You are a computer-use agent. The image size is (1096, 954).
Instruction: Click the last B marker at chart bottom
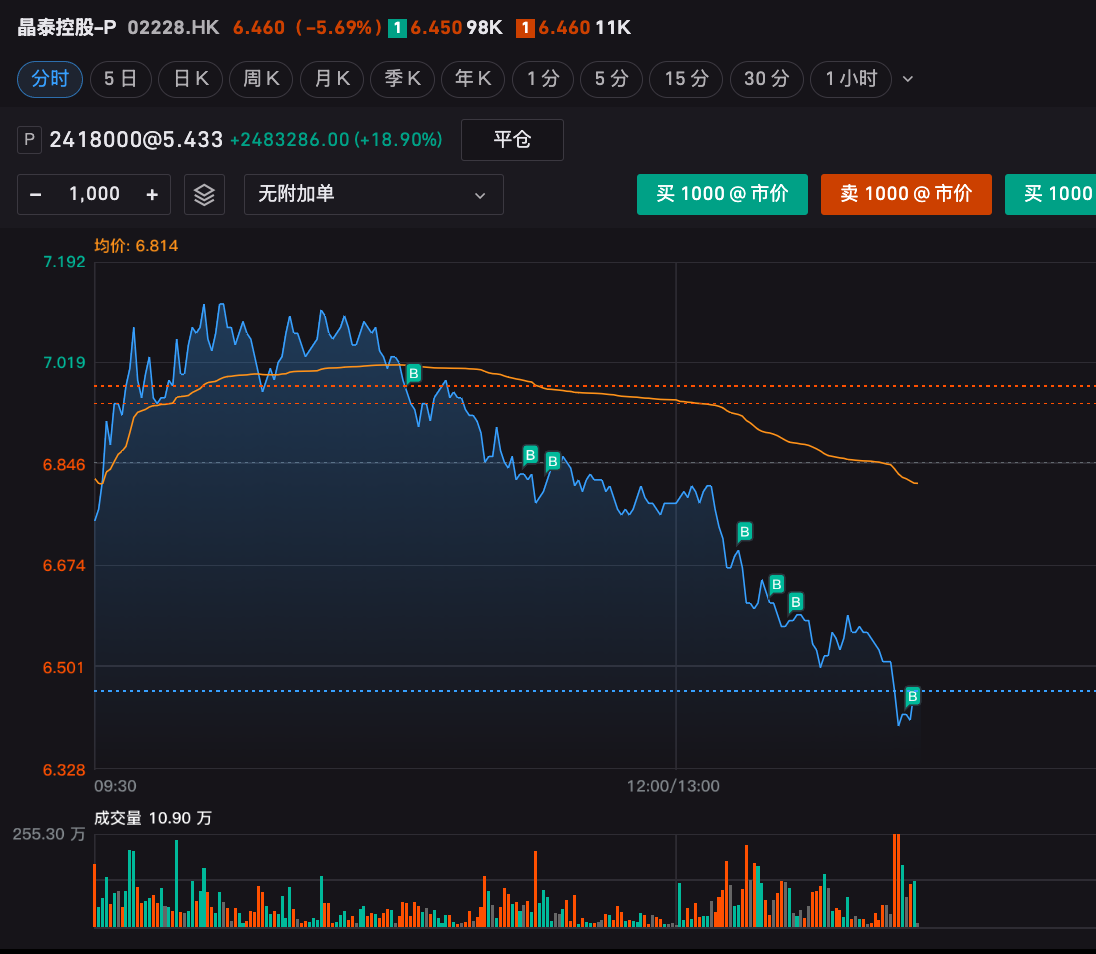coord(911,696)
